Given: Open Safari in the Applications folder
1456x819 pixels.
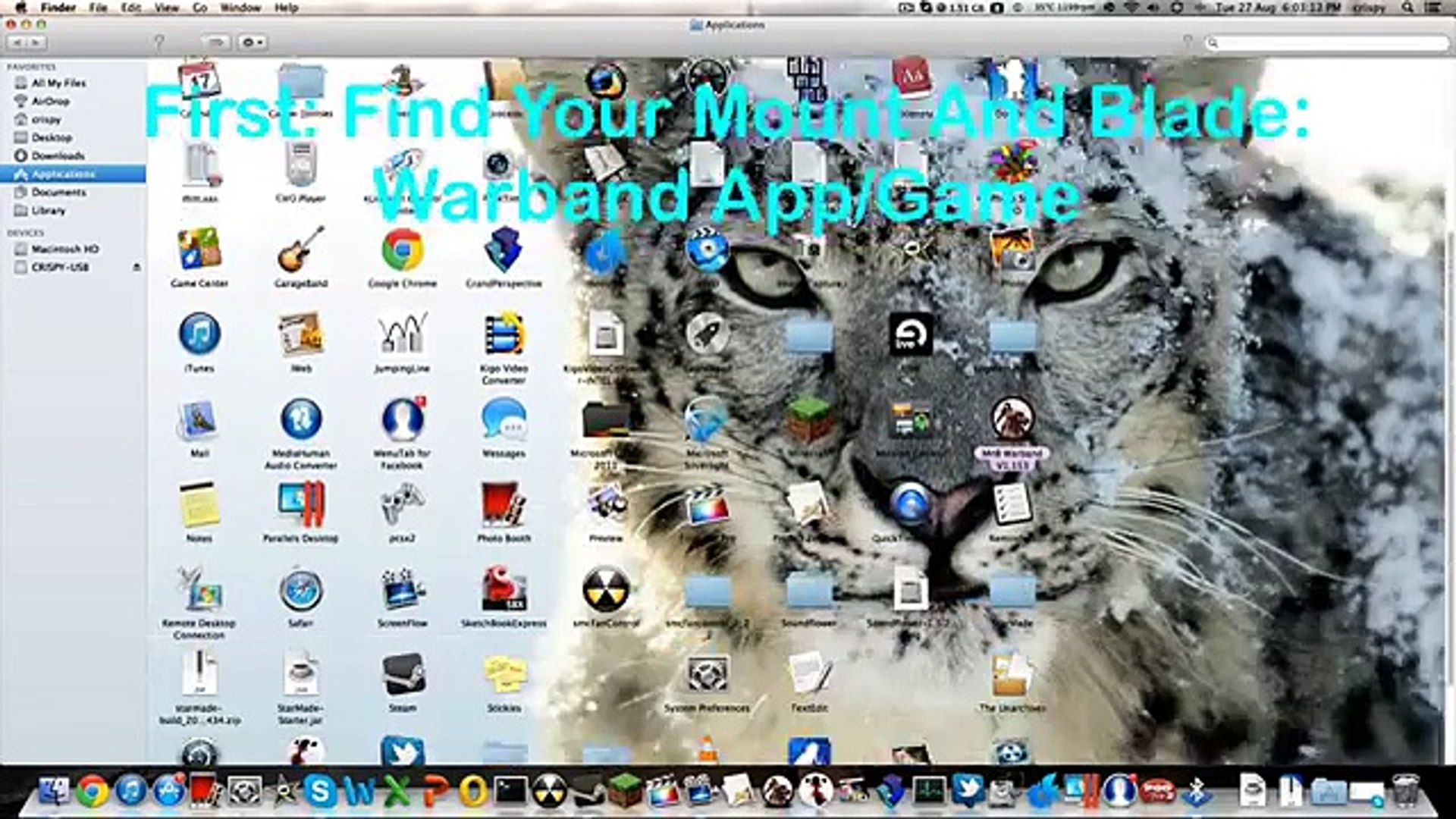Looking at the screenshot, I should (300, 589).
